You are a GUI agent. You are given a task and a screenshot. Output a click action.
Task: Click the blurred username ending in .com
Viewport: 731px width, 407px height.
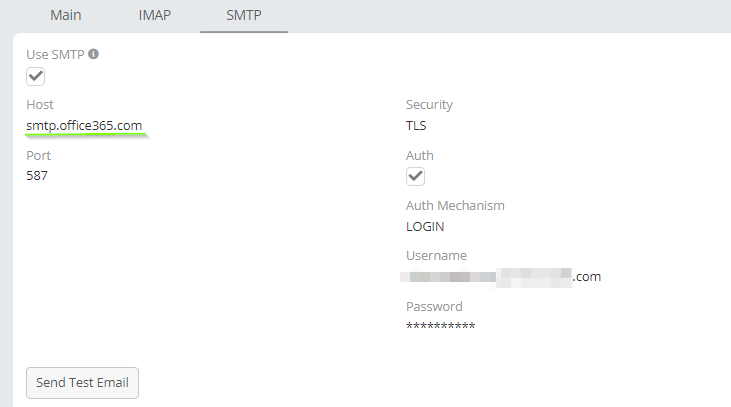click(x=501, y=277)
